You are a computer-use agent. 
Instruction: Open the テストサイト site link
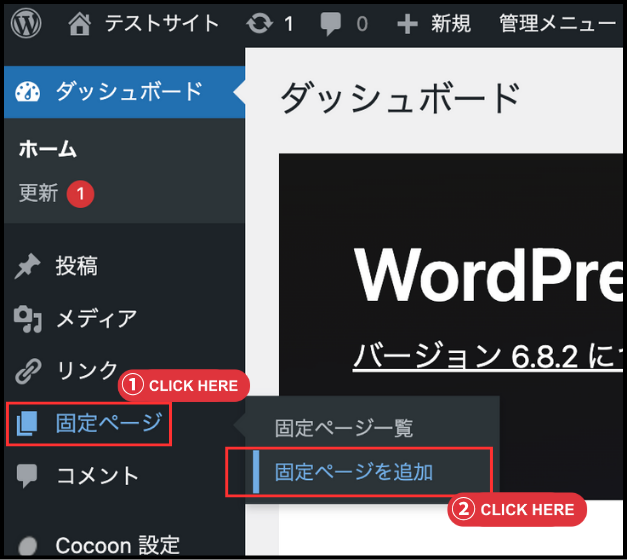click(162, 23)
